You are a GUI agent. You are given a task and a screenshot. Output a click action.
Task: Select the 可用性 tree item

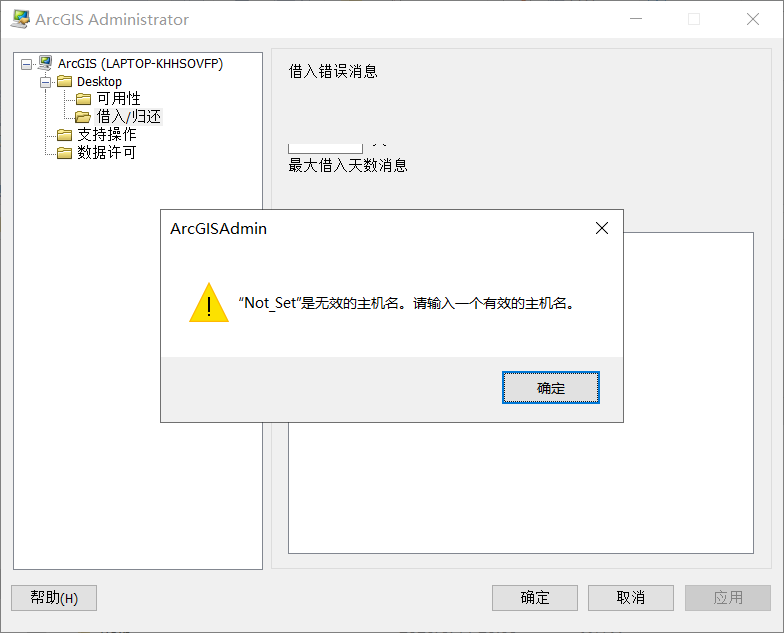pos(118,98)
